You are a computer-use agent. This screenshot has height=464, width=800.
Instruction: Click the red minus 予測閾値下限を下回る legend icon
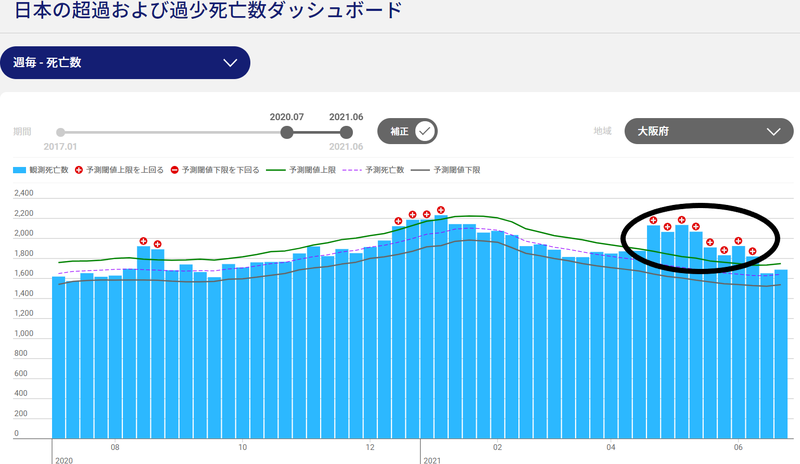click(x=176, y=170)
